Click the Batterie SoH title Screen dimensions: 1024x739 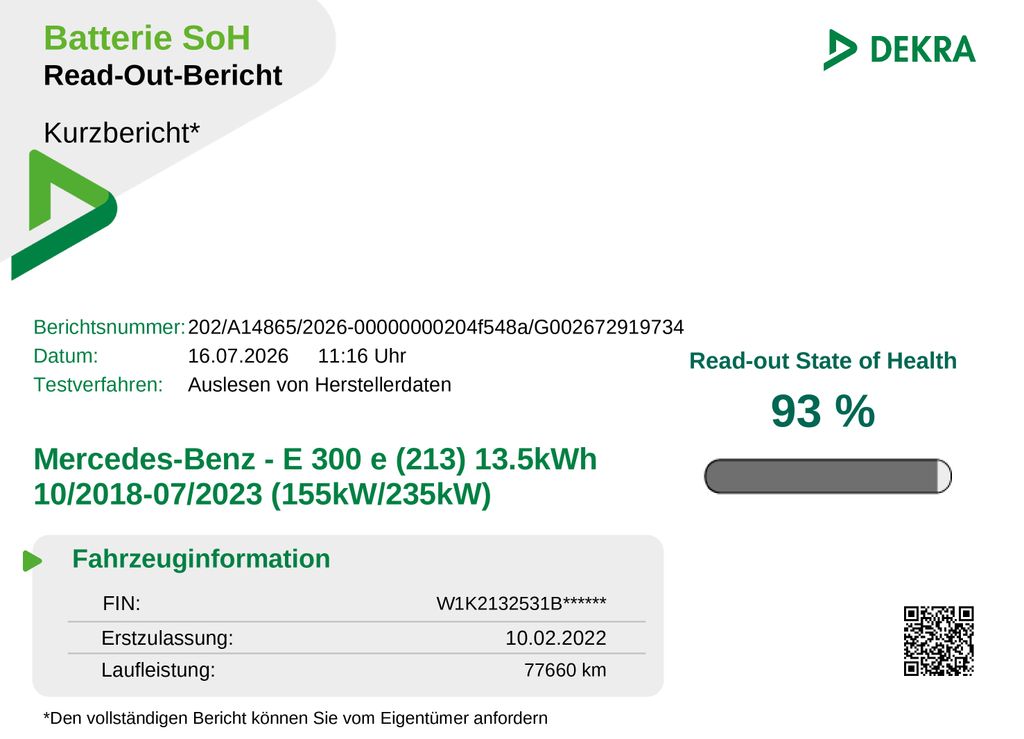click(147, 38)
